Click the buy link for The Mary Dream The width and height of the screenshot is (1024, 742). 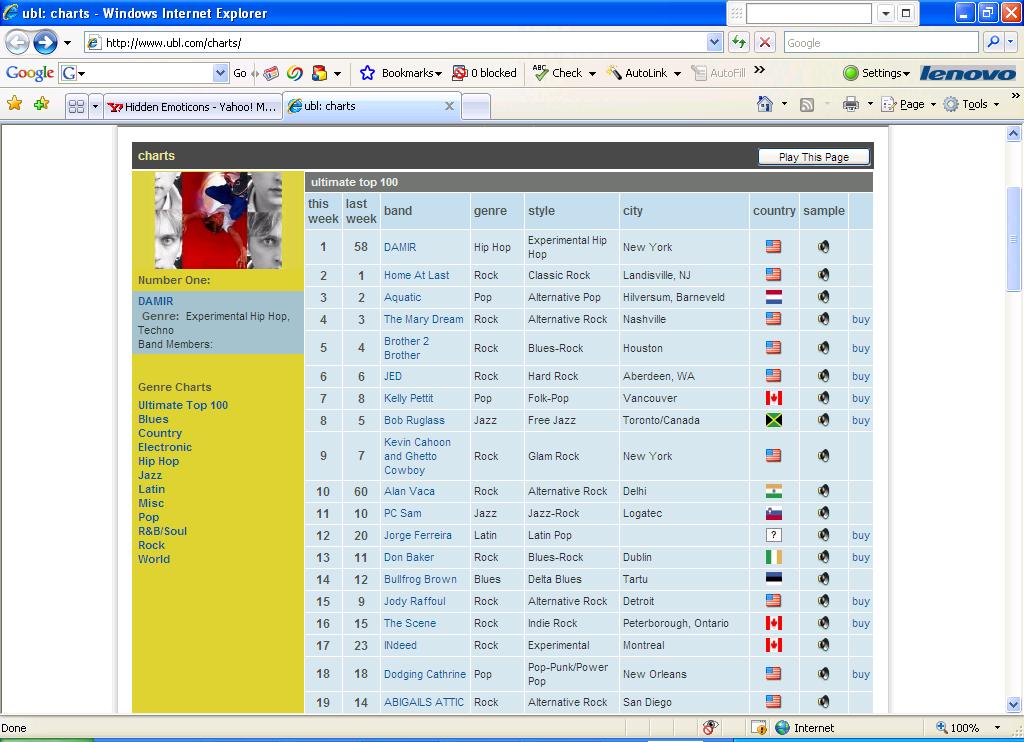(x=861, y=319)
